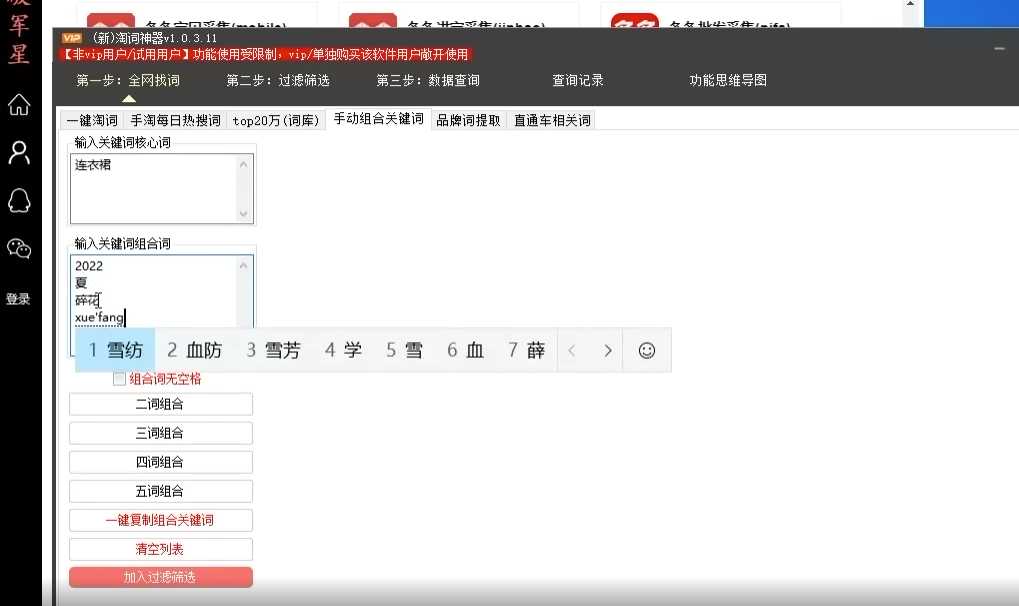The width and height of the screenshot is (1019, 606).
Task: Click 一键复制组合关键词 button
Action: point(161,520)
